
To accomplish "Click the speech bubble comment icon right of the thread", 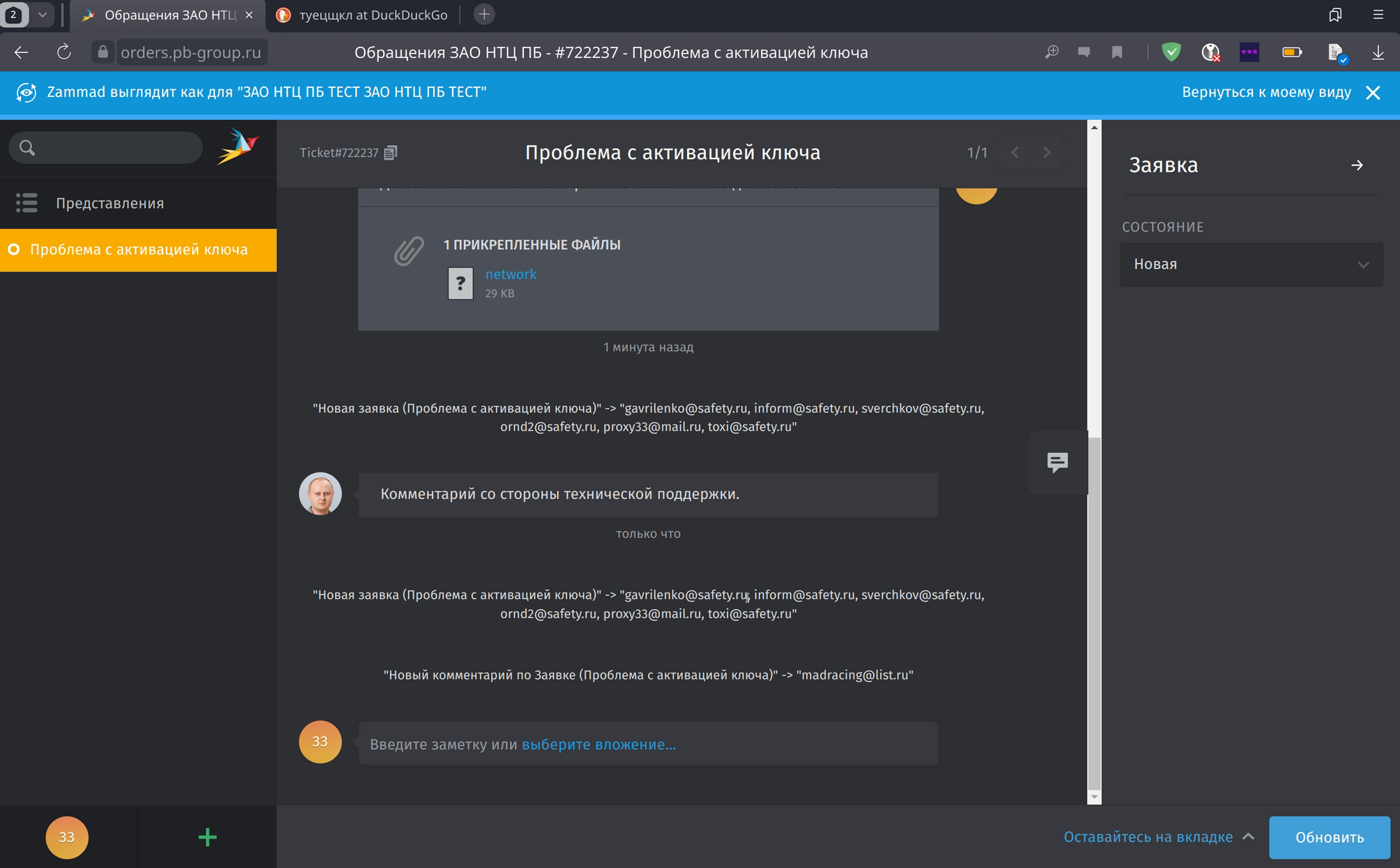I will [x=1057, y=462].
